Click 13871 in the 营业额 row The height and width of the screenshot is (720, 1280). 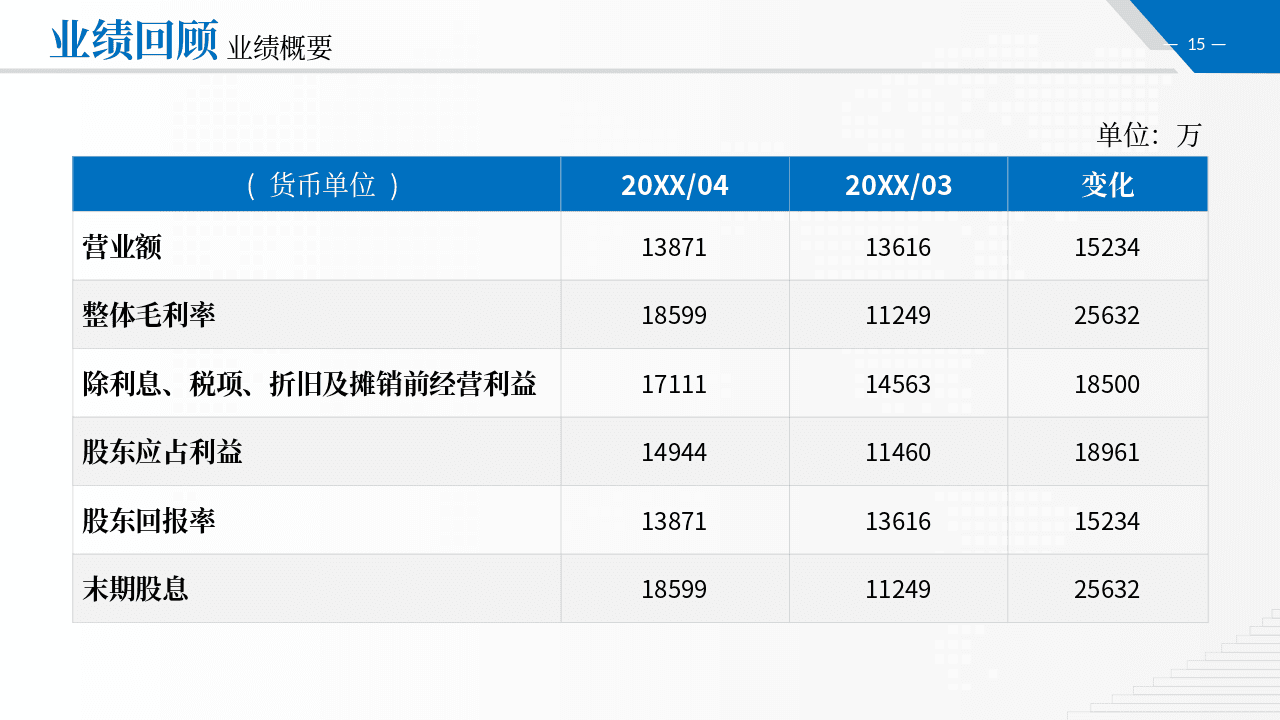pos(674,247)
